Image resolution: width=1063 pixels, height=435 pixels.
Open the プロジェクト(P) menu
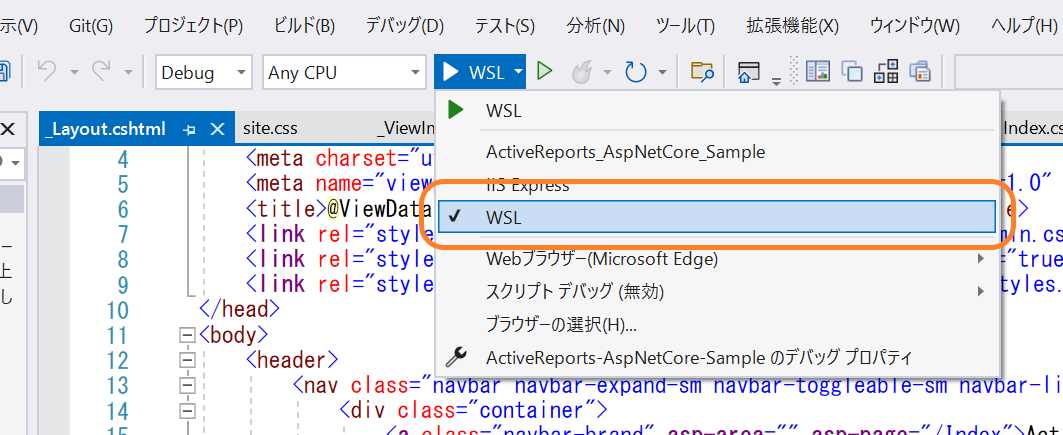pyautogui.click(x=193, y=26)
